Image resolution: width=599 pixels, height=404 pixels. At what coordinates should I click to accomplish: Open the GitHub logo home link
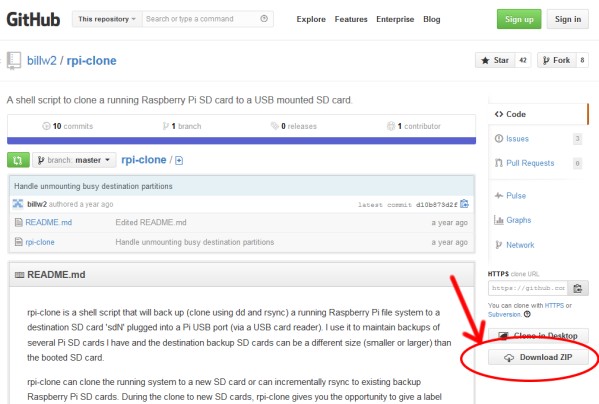coord(33,19)
